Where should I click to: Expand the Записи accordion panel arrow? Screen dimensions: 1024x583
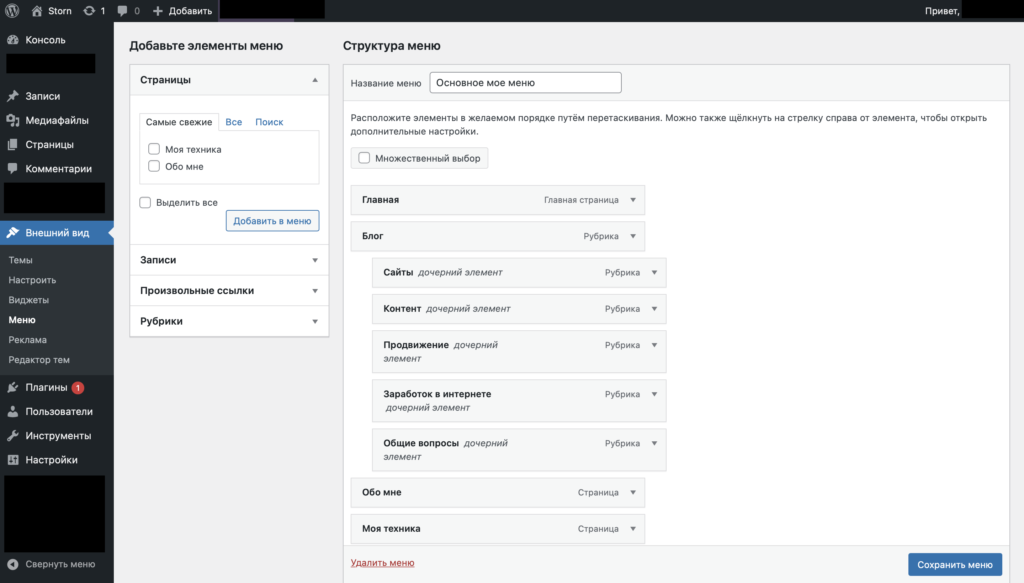(315, 260)
